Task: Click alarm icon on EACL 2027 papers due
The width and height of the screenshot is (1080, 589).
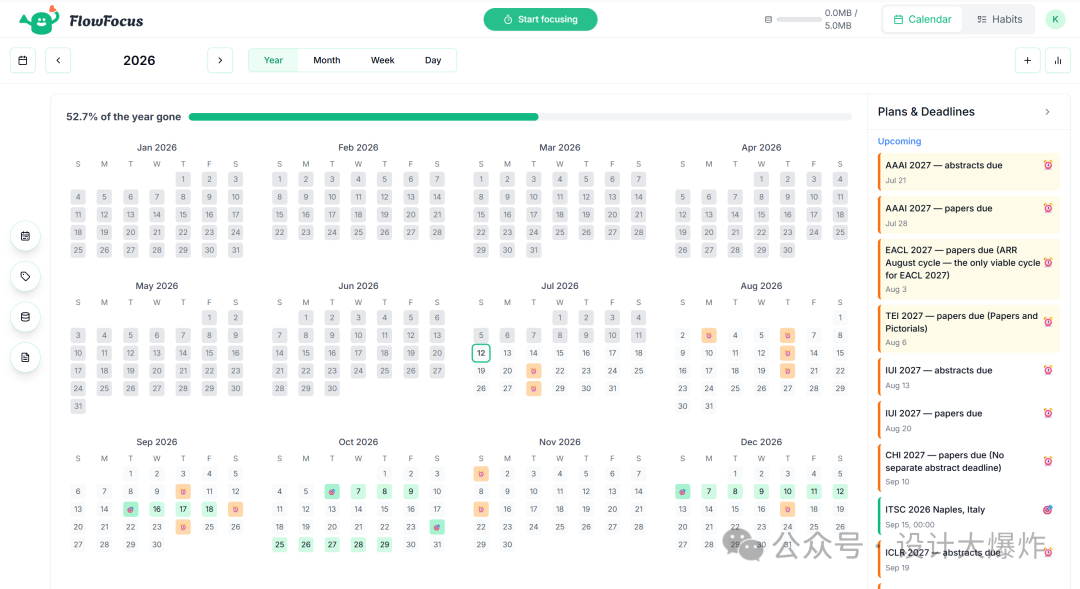Action: 1048,262
